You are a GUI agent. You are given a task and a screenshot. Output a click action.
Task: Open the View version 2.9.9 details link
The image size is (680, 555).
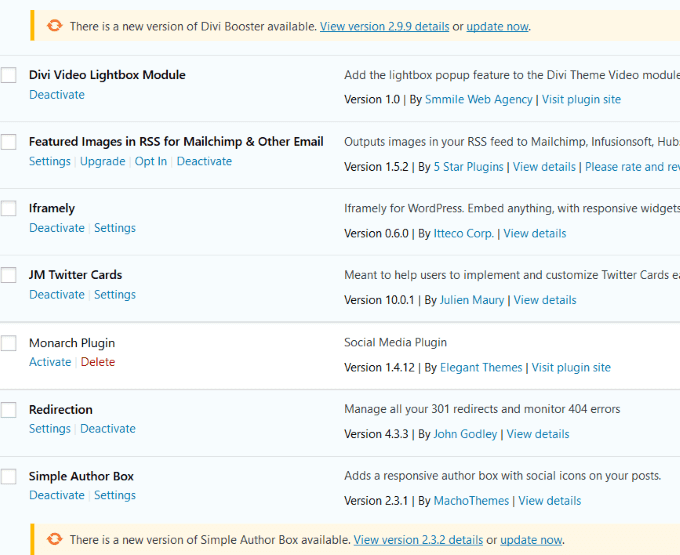coord(384,26)
